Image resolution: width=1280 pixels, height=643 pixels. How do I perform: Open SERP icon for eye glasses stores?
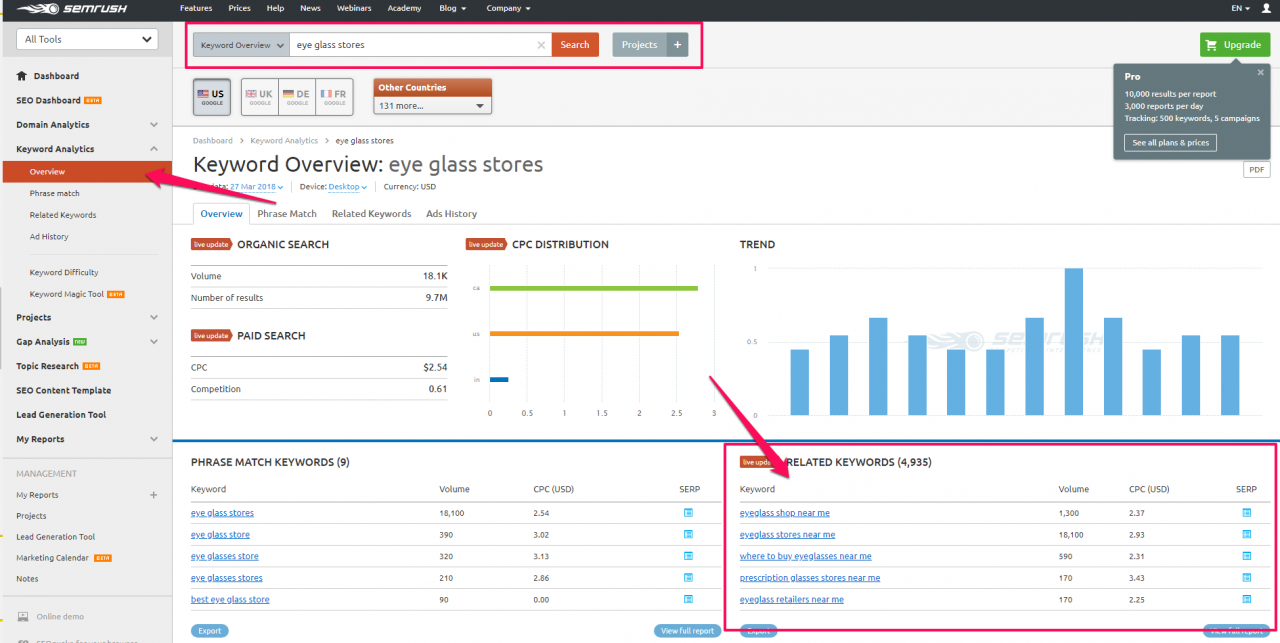[x=688, y=577]
